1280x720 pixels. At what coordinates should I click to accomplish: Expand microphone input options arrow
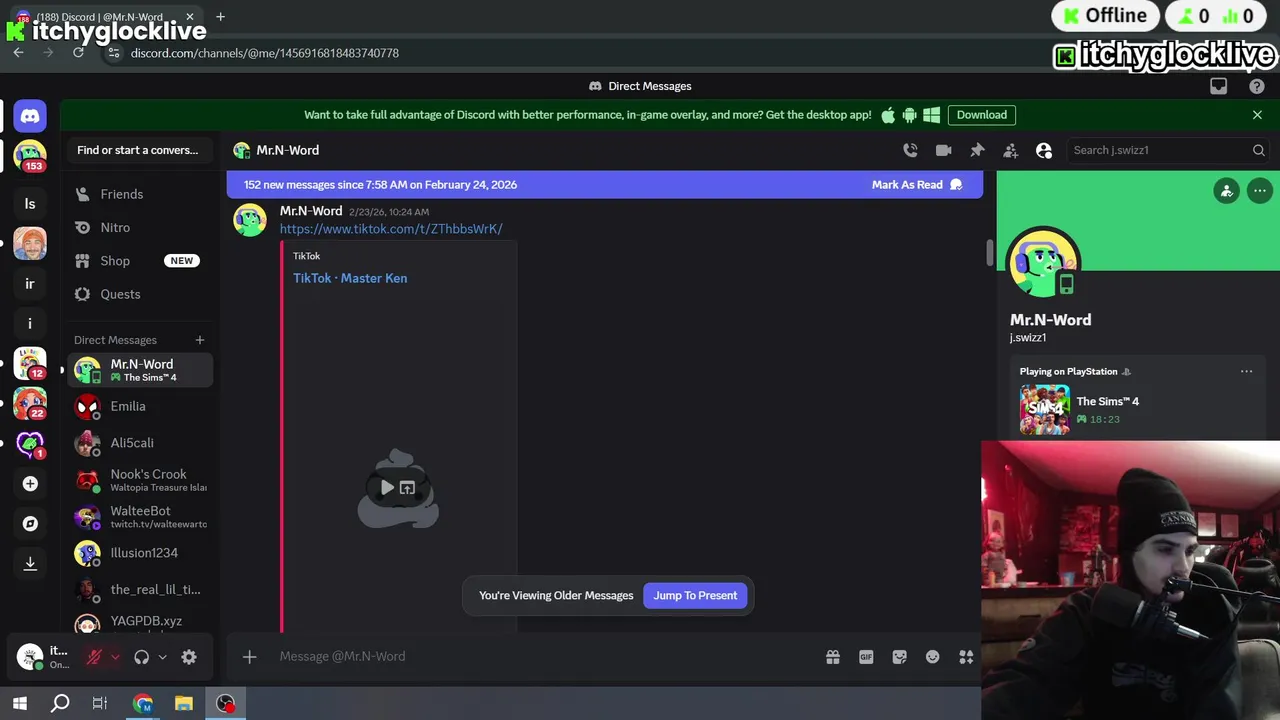pos(115,657)
